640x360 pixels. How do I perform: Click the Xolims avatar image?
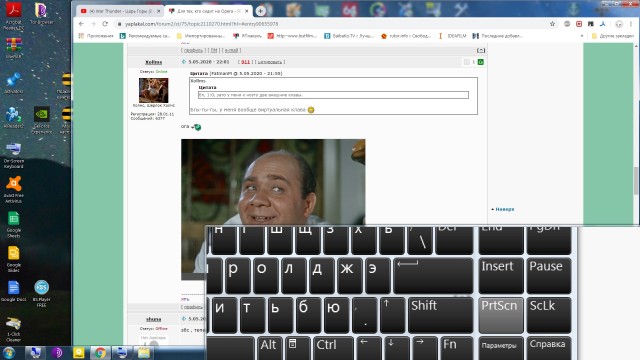coord(153,90)
